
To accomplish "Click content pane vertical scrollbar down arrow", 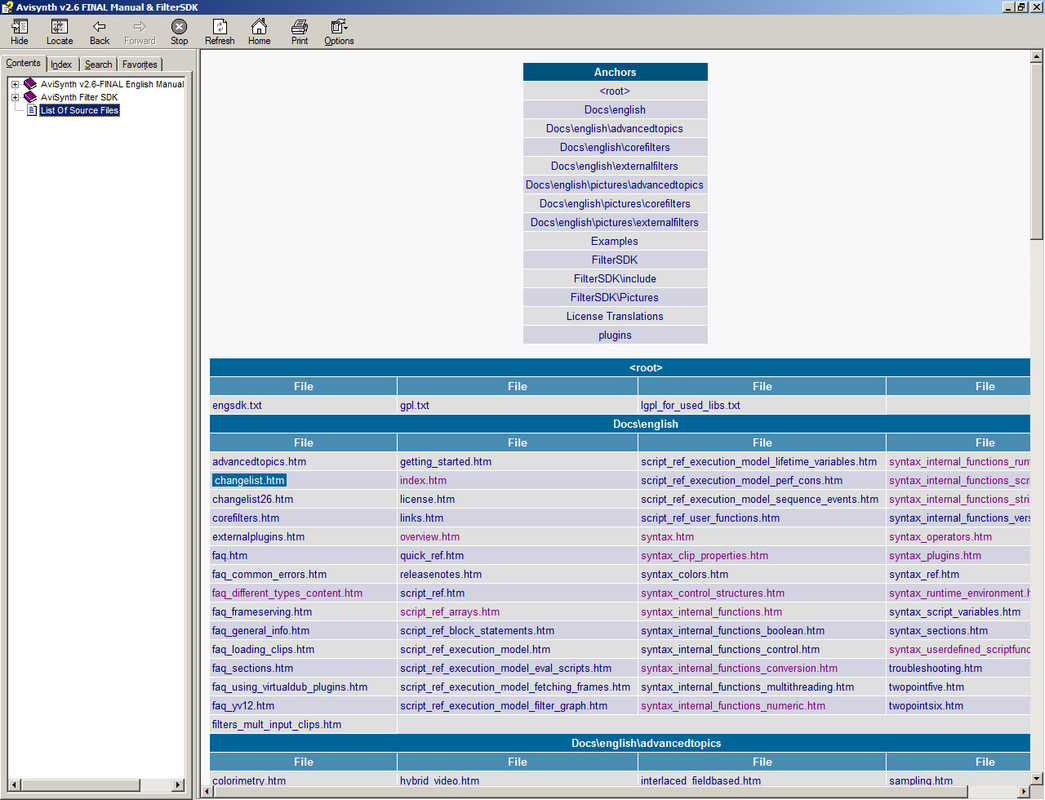I will tap(1036, 778).
